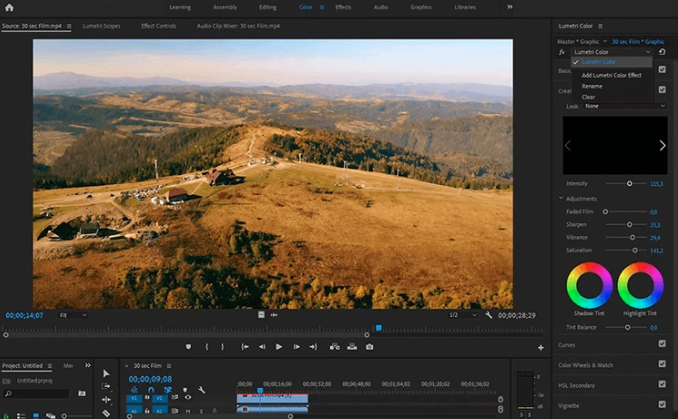Screen dimensions: 678x419
Task: Toggle the Curves section checkbox
Action: (x=662, y=344)
